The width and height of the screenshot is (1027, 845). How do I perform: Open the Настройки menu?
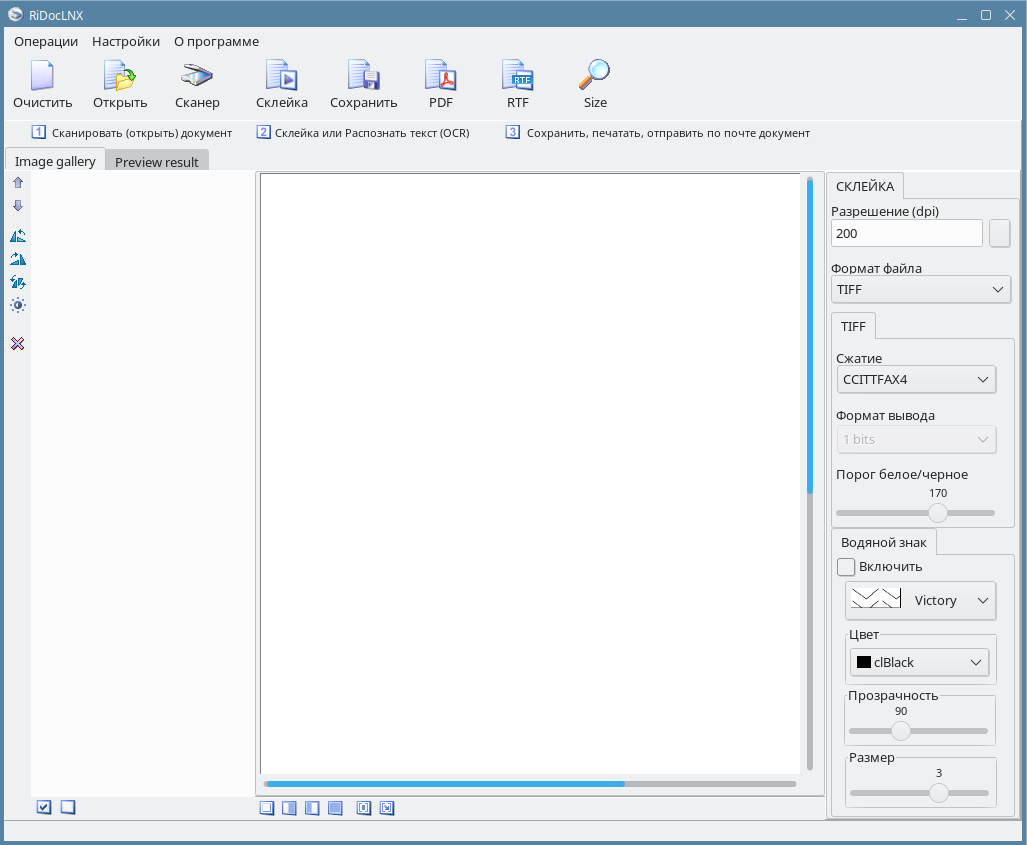(x=126, y=42)
